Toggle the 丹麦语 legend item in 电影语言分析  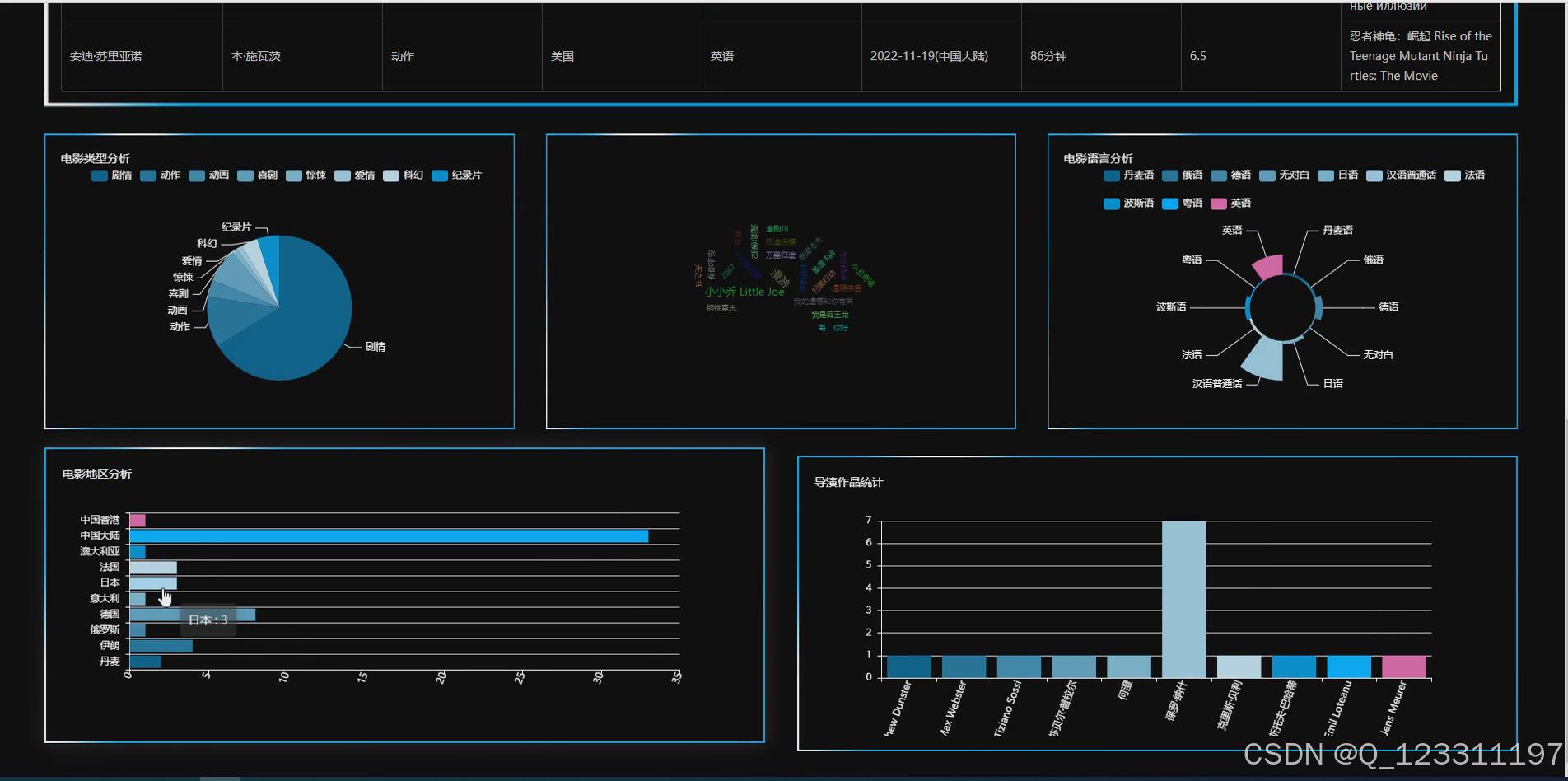[x=1129, y=175]
